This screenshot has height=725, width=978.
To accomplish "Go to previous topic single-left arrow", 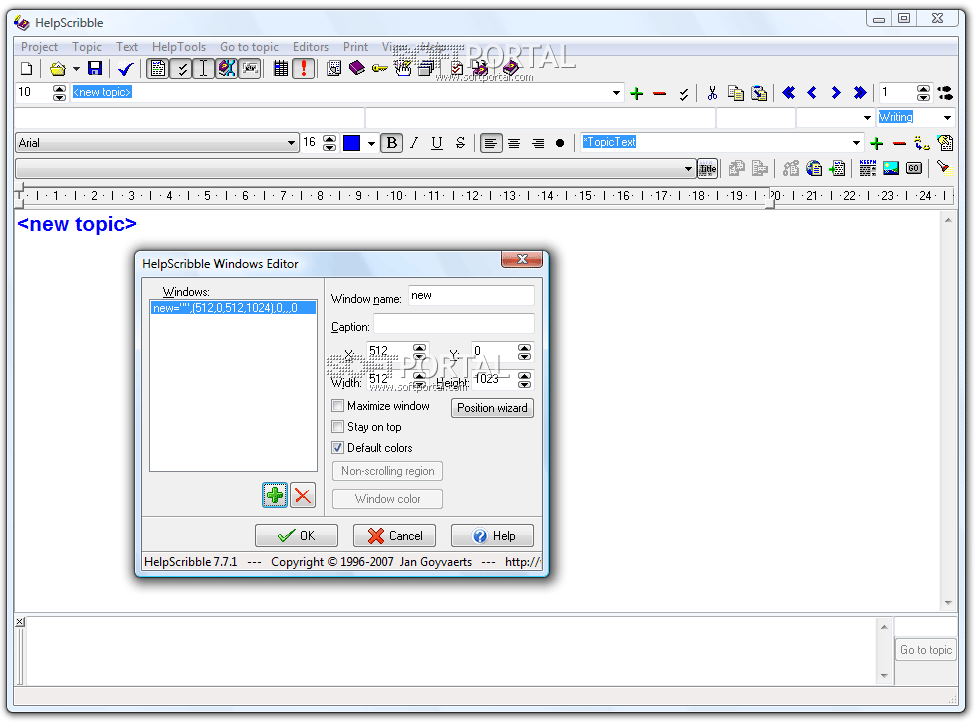I will tap(812, 93).
